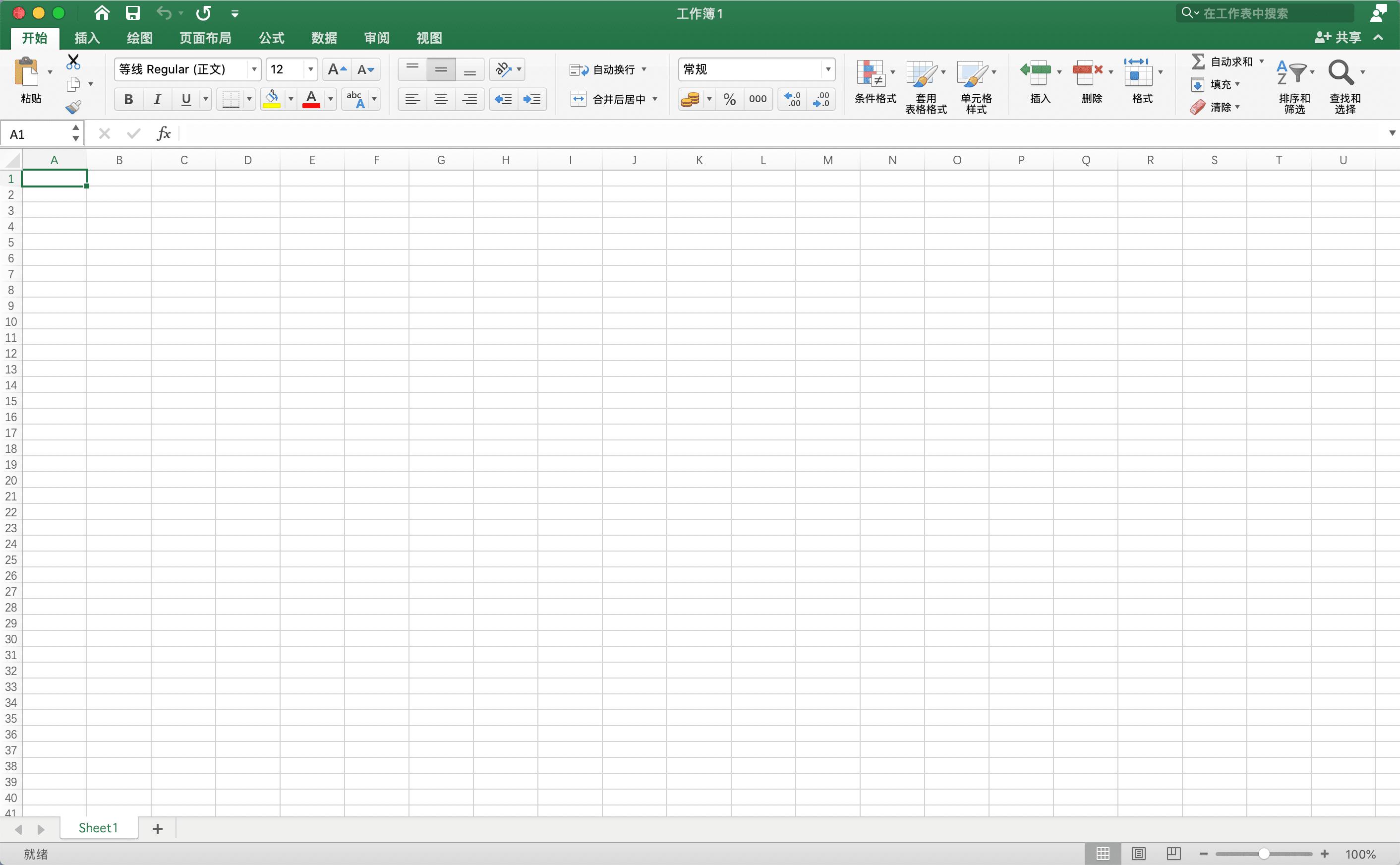Image resolution: width=1400 pixels, height=865 pixels.
Task: Open the font name dropdown
Action: pyautogui.click(x=254, y=70)
